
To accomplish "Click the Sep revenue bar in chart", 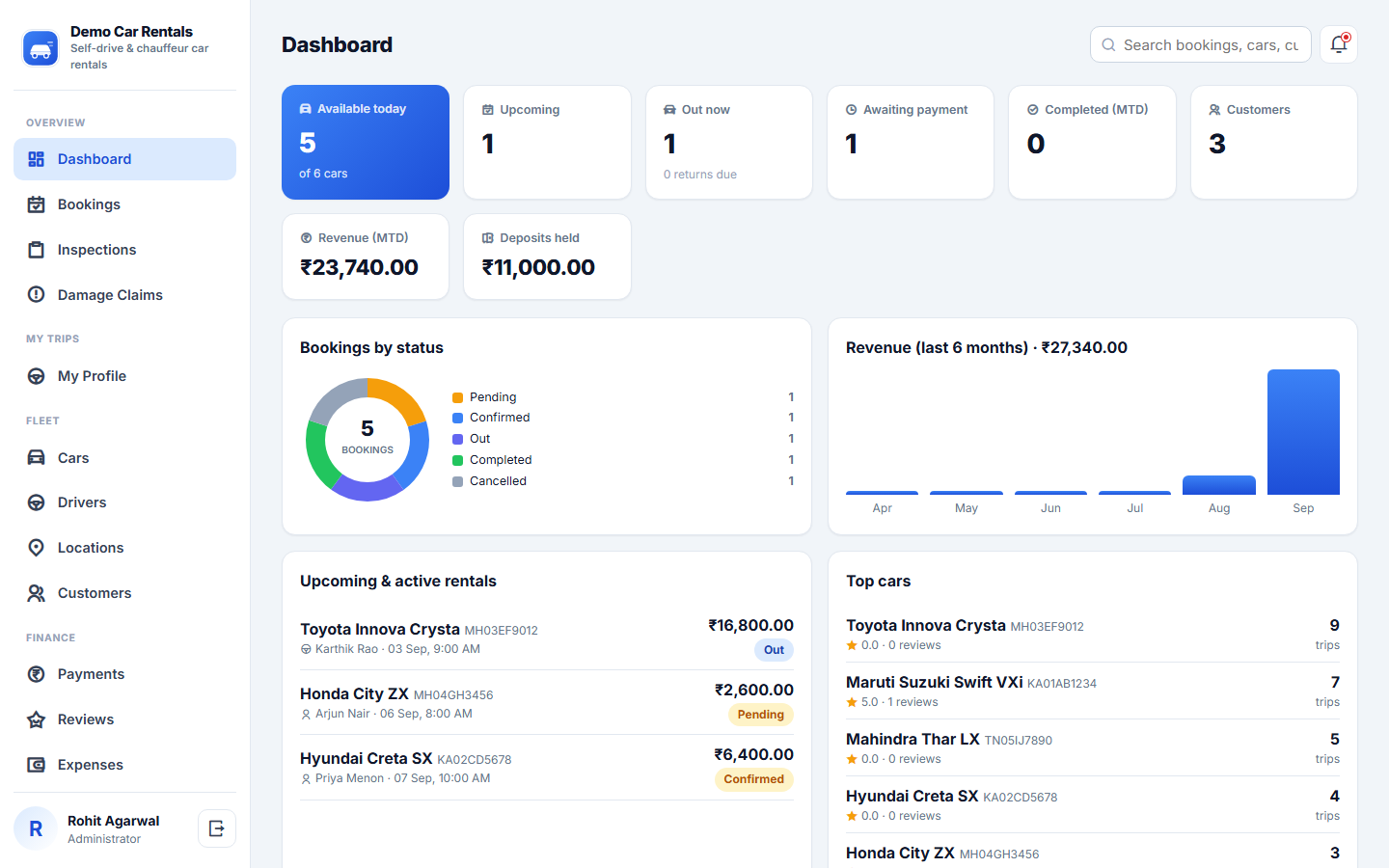I will click(x=1303, y=432).
